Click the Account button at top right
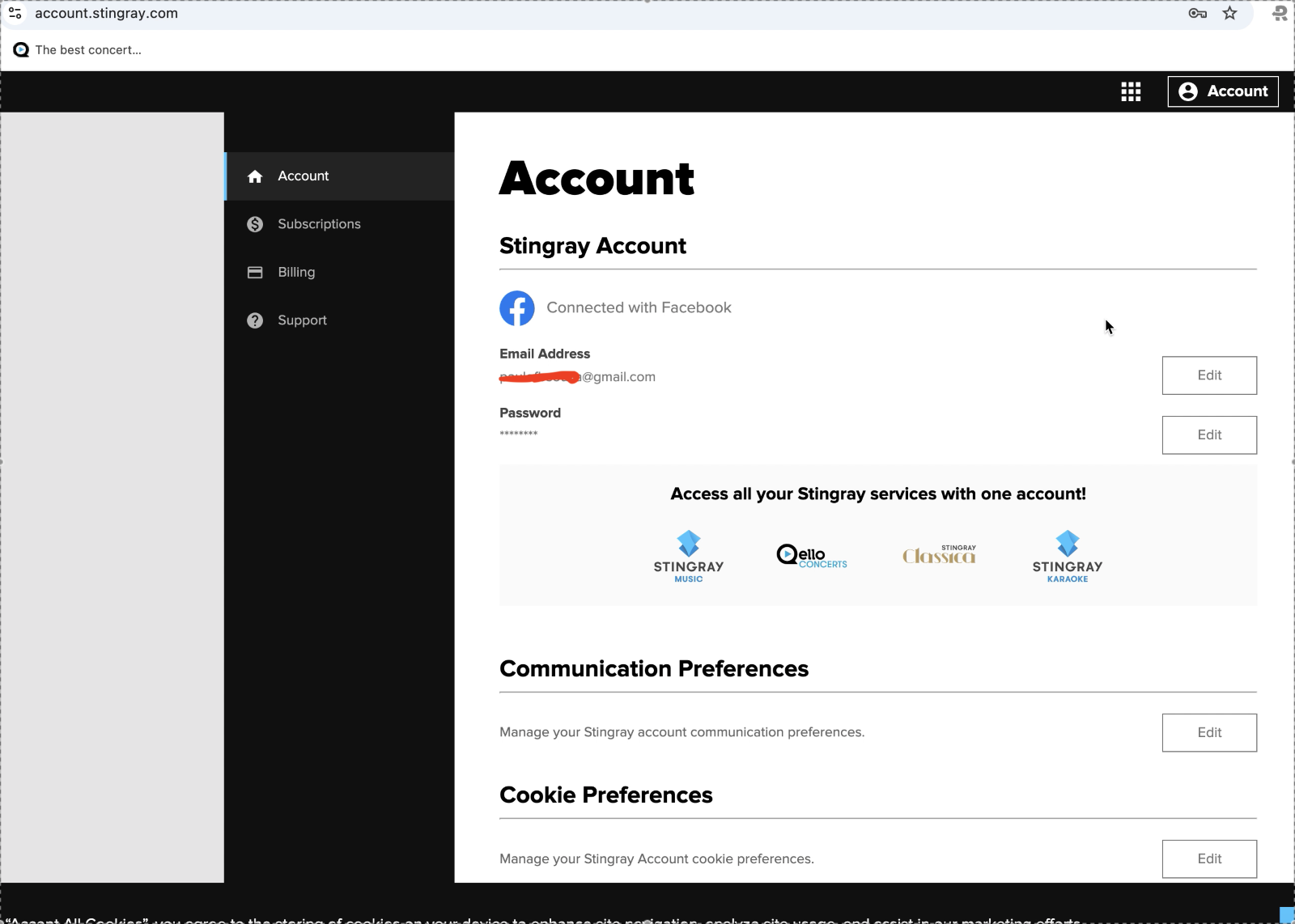 [1222, 91]
